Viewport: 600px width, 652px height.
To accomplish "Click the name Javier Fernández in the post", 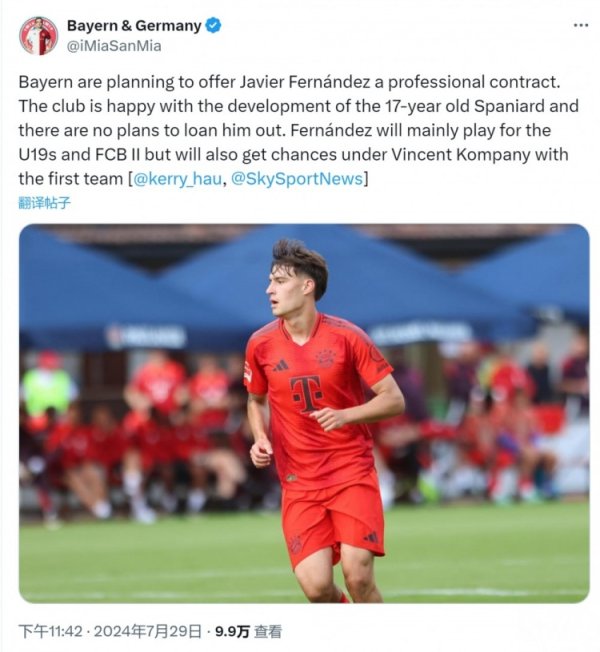I will coord(305,82).
